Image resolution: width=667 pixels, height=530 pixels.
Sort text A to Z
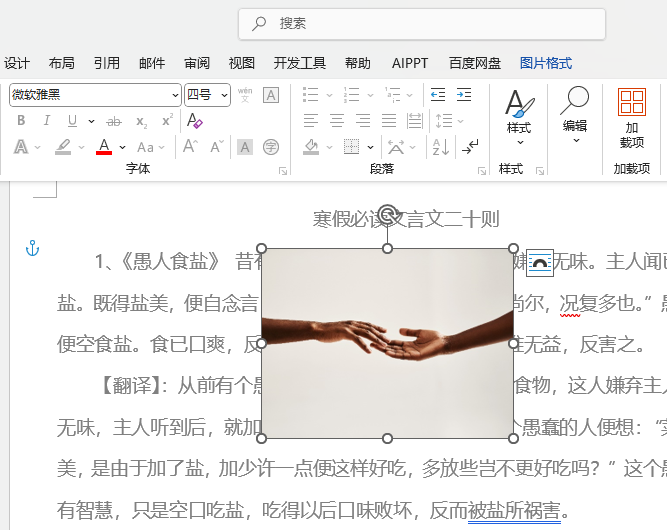click(x=441, y=147)
